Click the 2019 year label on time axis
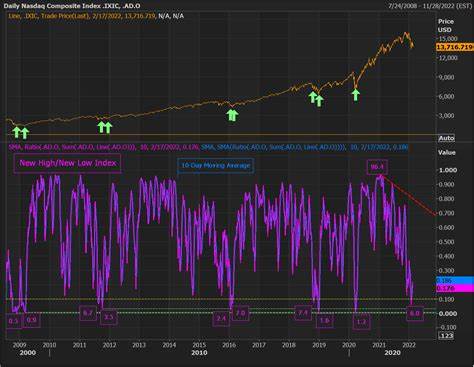The image size is (474, 367). pyautogui.click(x=319, y=345)
